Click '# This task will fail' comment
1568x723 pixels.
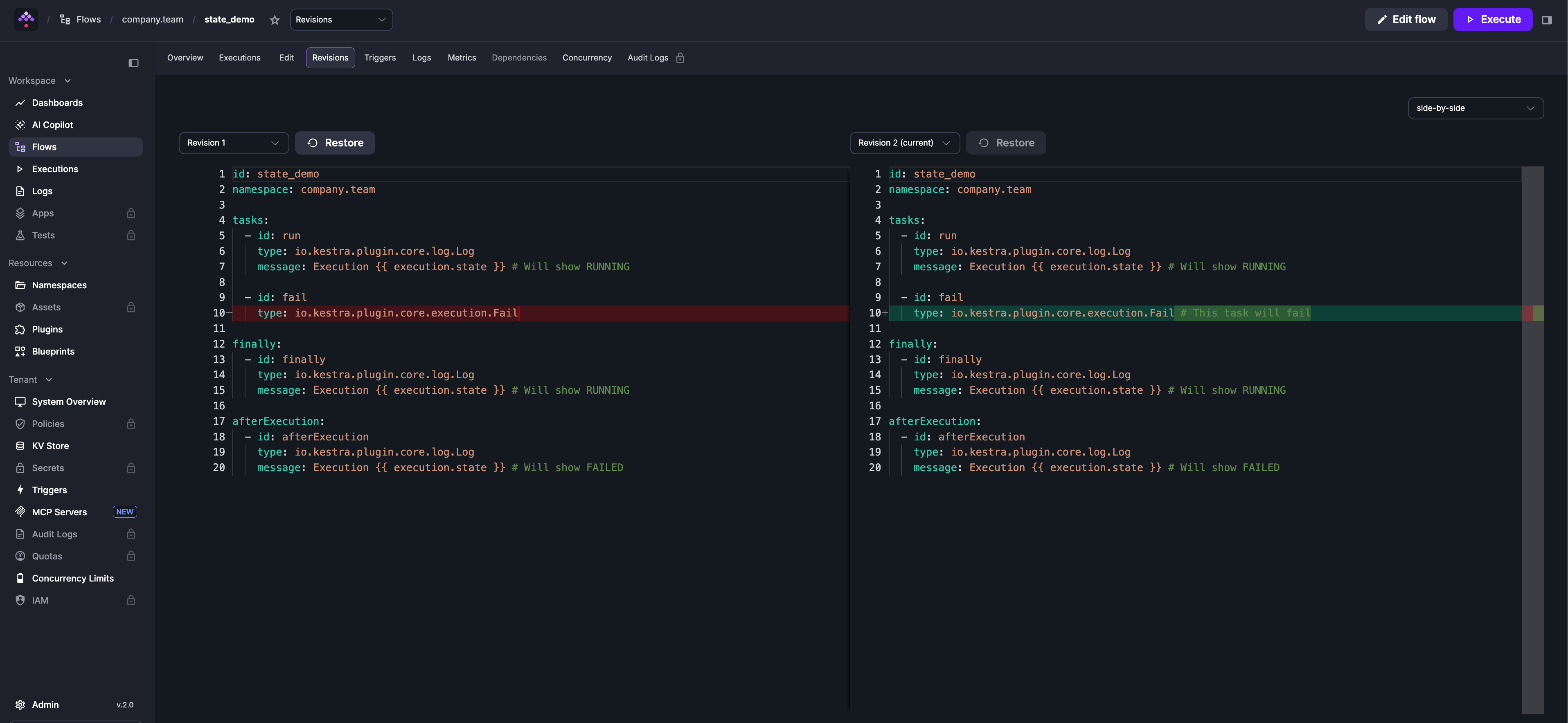pyautogui.click(x=1245, y=313)
